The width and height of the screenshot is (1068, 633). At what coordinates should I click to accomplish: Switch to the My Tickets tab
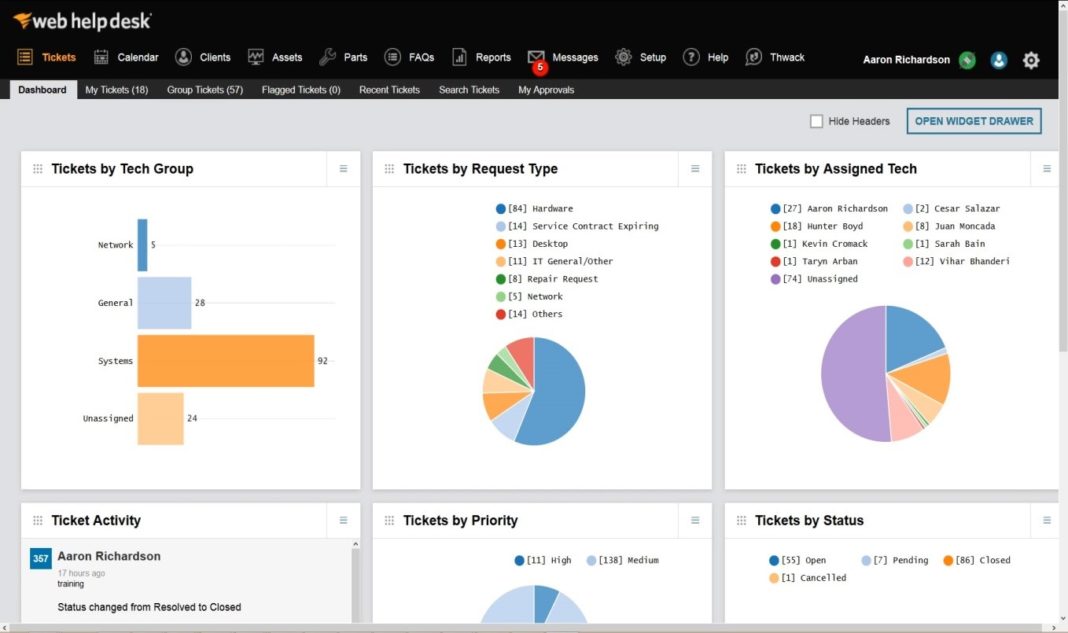(x=116, y=89)
